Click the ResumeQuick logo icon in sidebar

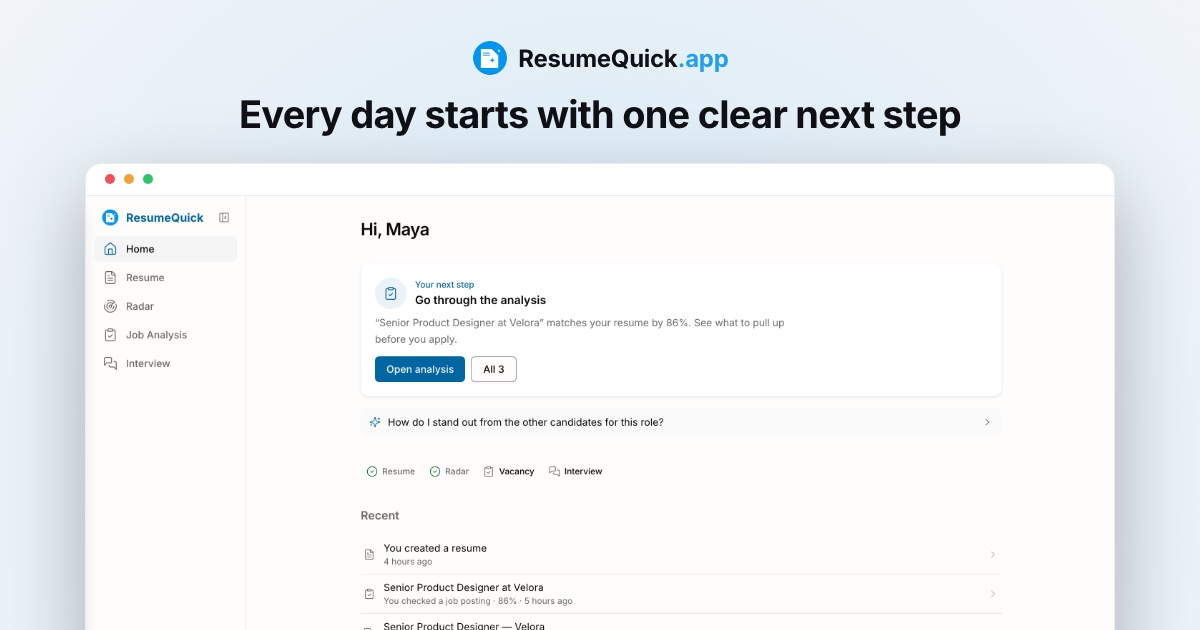pos(110,218)
